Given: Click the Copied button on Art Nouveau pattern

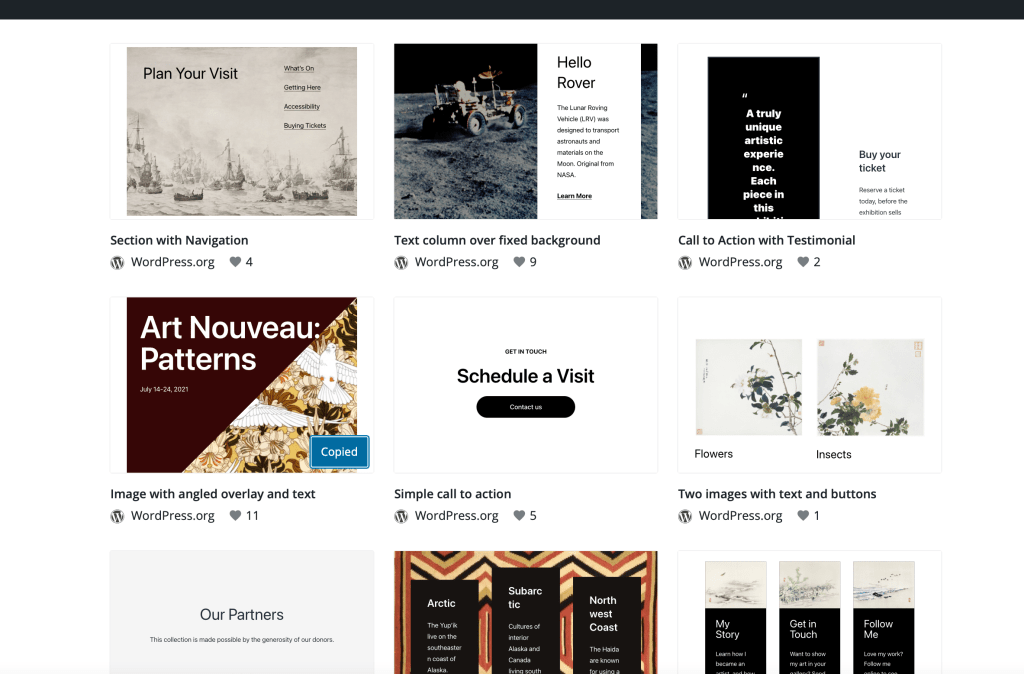Looking at the screenshot, I should pyautogui.click(x=340, y=452).
